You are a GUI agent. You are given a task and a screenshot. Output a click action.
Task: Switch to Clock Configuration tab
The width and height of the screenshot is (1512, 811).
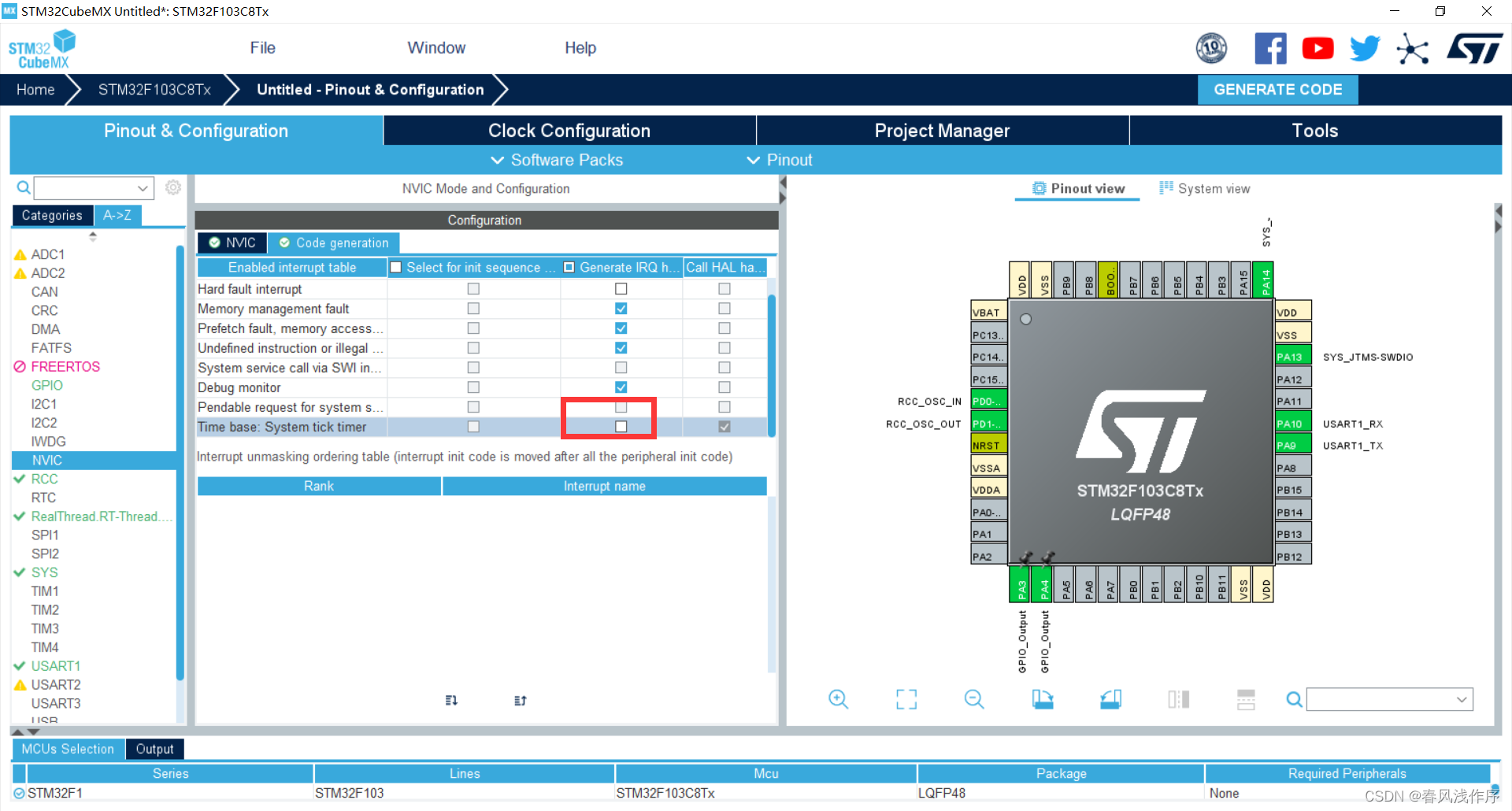coord(569,131)
